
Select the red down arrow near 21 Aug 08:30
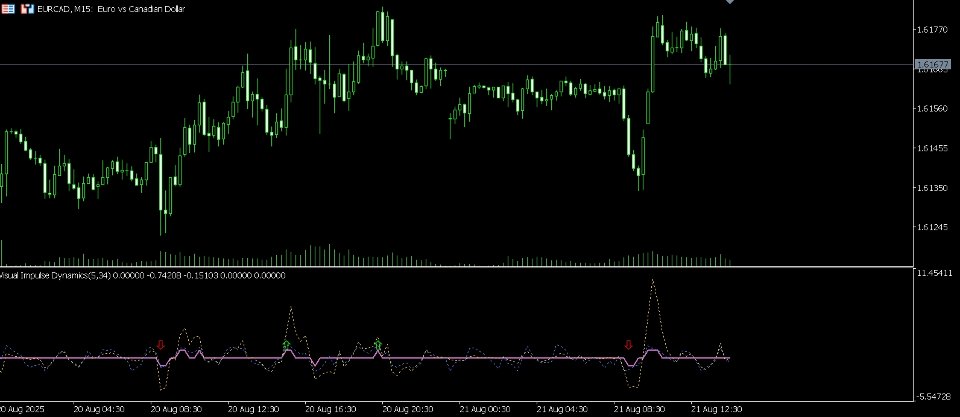click(x=628, y=345)
